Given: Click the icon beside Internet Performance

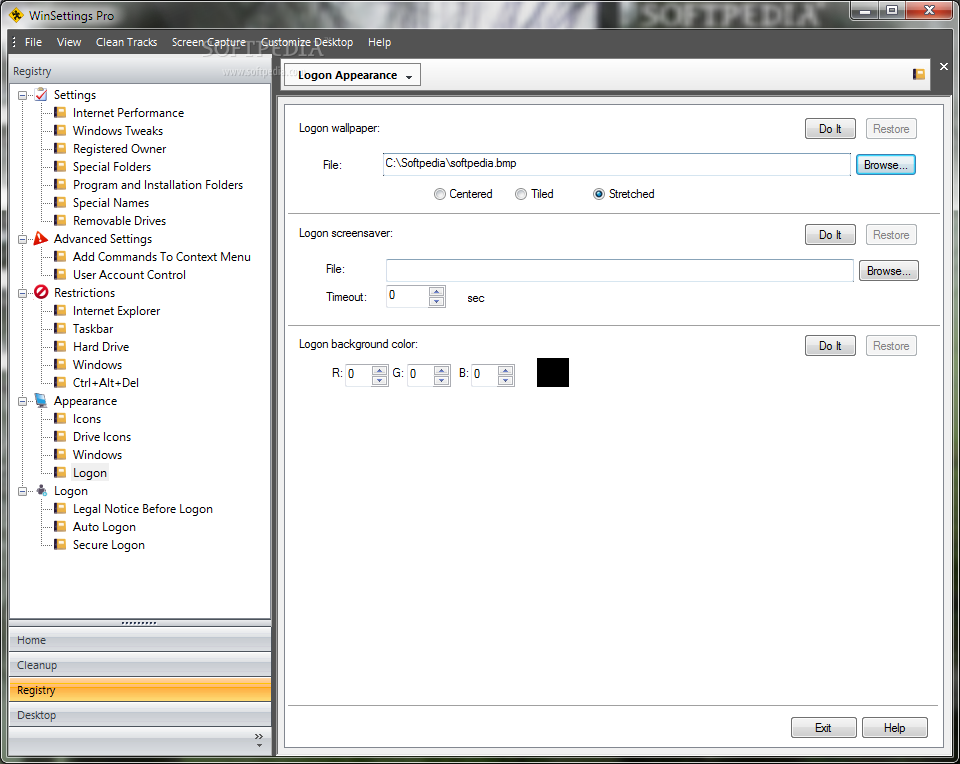Looking at the screenshot, I should point(60,112).
